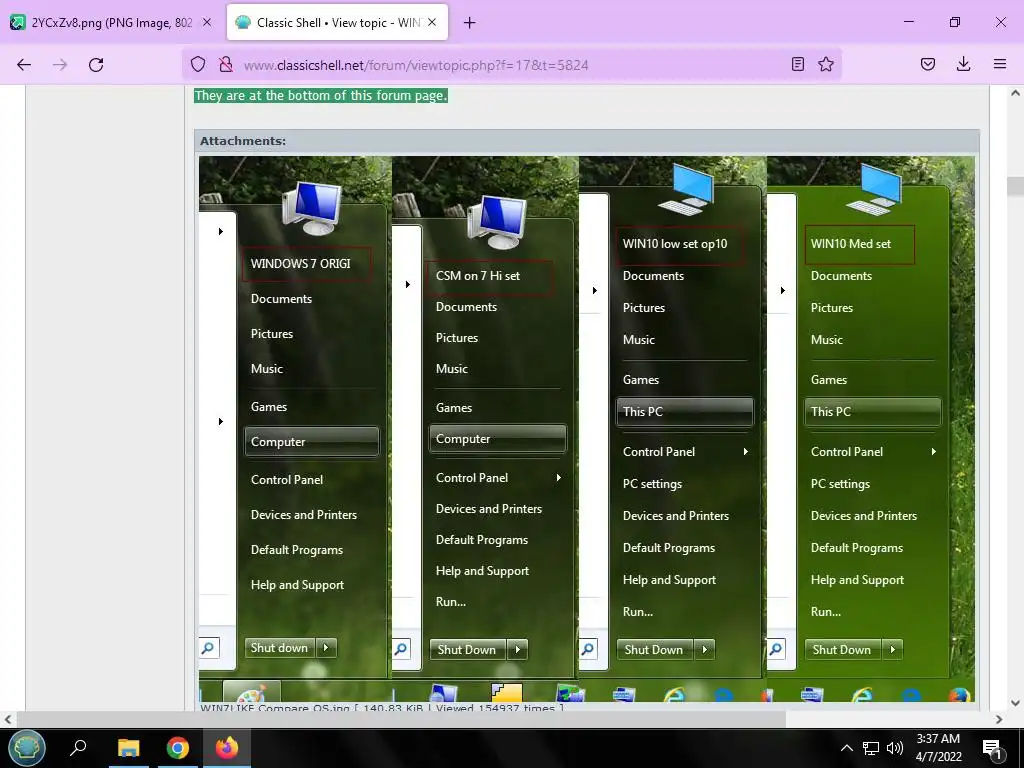Click the Attachments: heading text
This screenshot has height=768, width=1024.
(243, 140)
